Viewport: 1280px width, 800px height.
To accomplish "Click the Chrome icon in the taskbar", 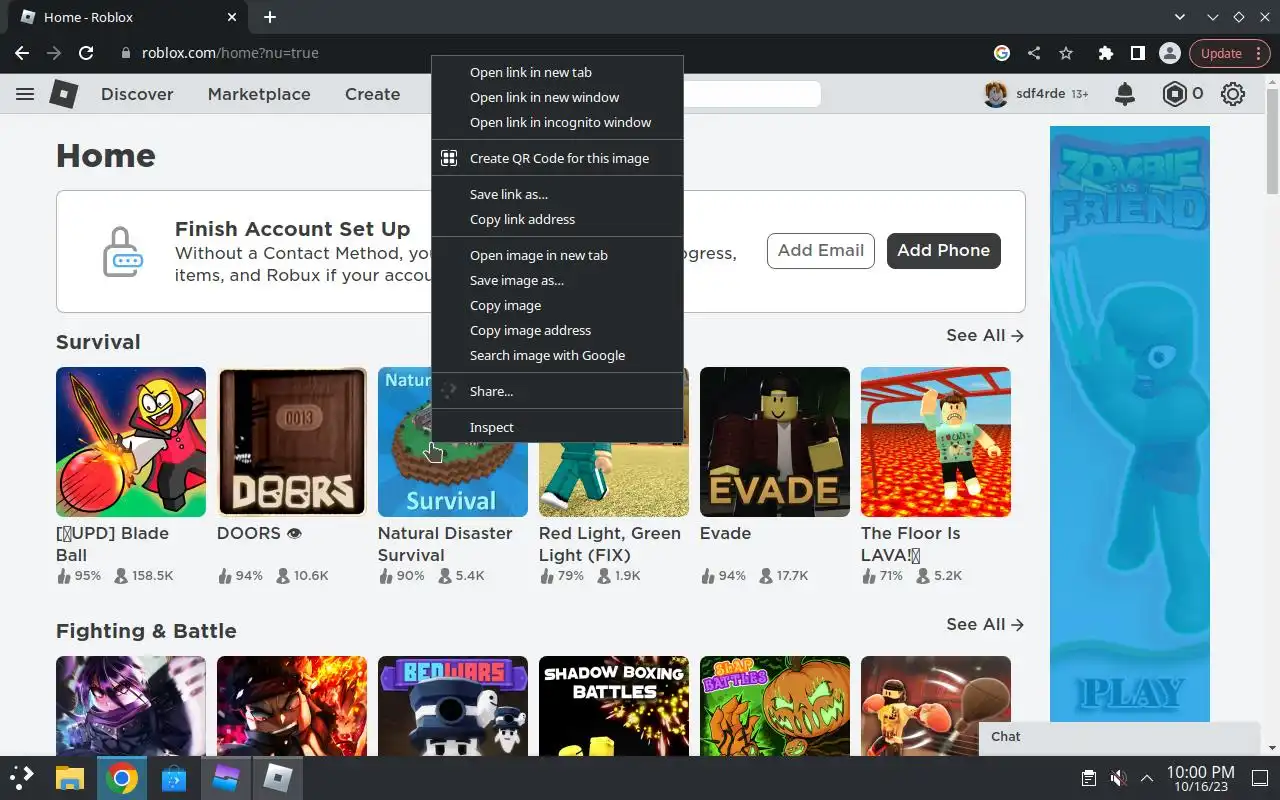I will pos(122,777).
